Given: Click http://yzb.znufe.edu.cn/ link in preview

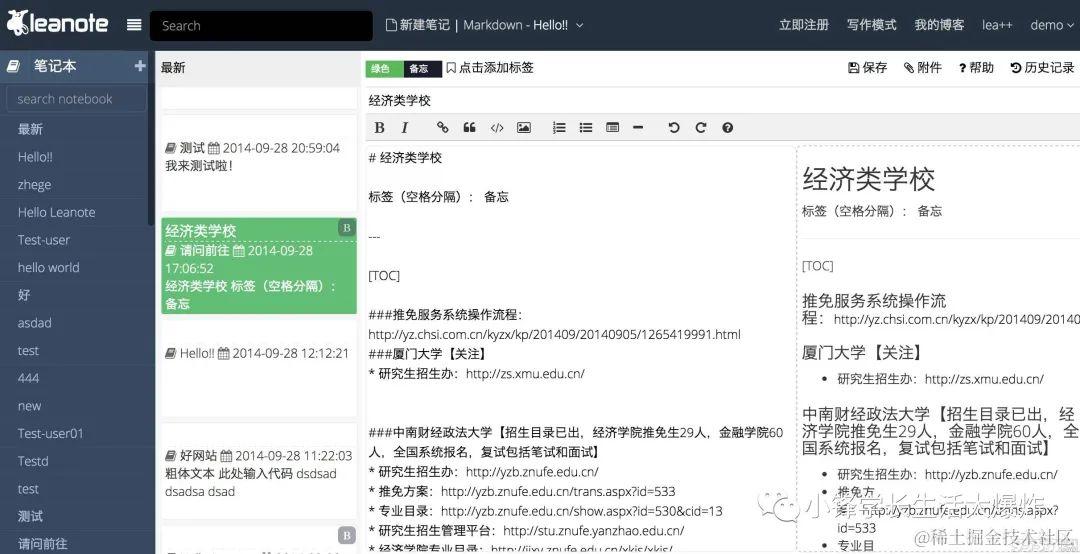Looking at the screenshot, I should [x=991, y=474].
